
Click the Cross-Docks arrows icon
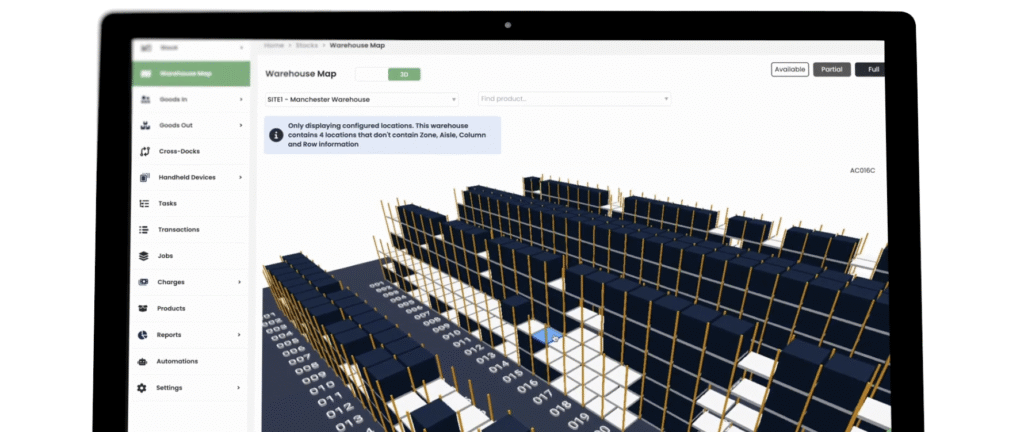click(145, 151)
